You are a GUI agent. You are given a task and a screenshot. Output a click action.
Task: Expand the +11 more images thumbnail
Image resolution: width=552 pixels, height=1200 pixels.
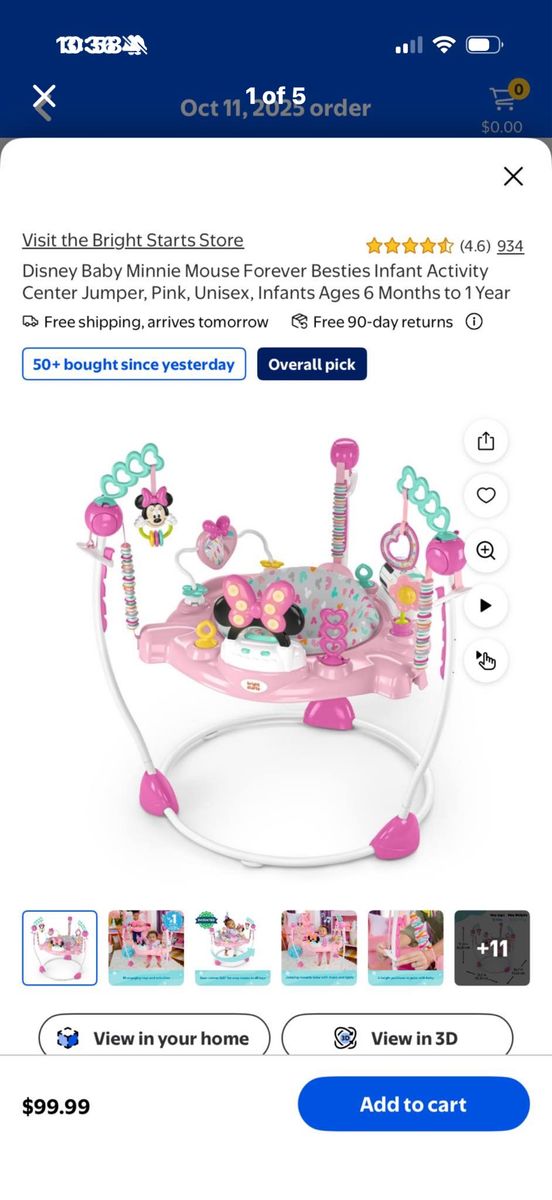click(492, 948)
